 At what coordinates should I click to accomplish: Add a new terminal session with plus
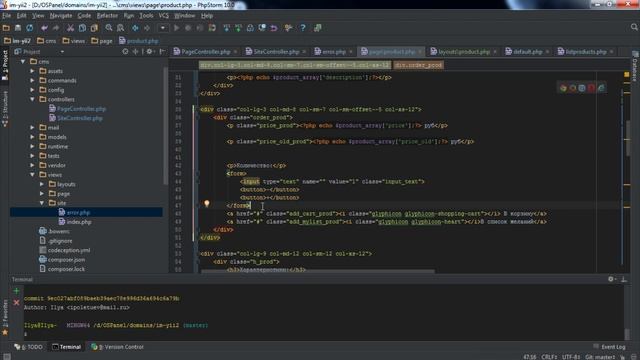tap(16, 291)
